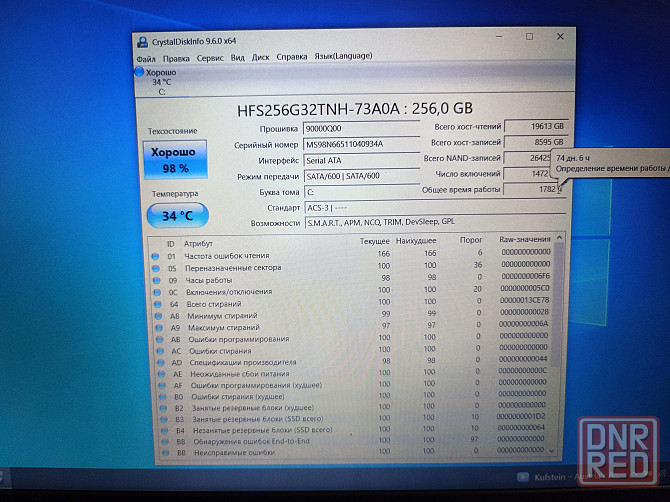
Task: Click the status dot for Всего стираний
Action: point(158,304)
